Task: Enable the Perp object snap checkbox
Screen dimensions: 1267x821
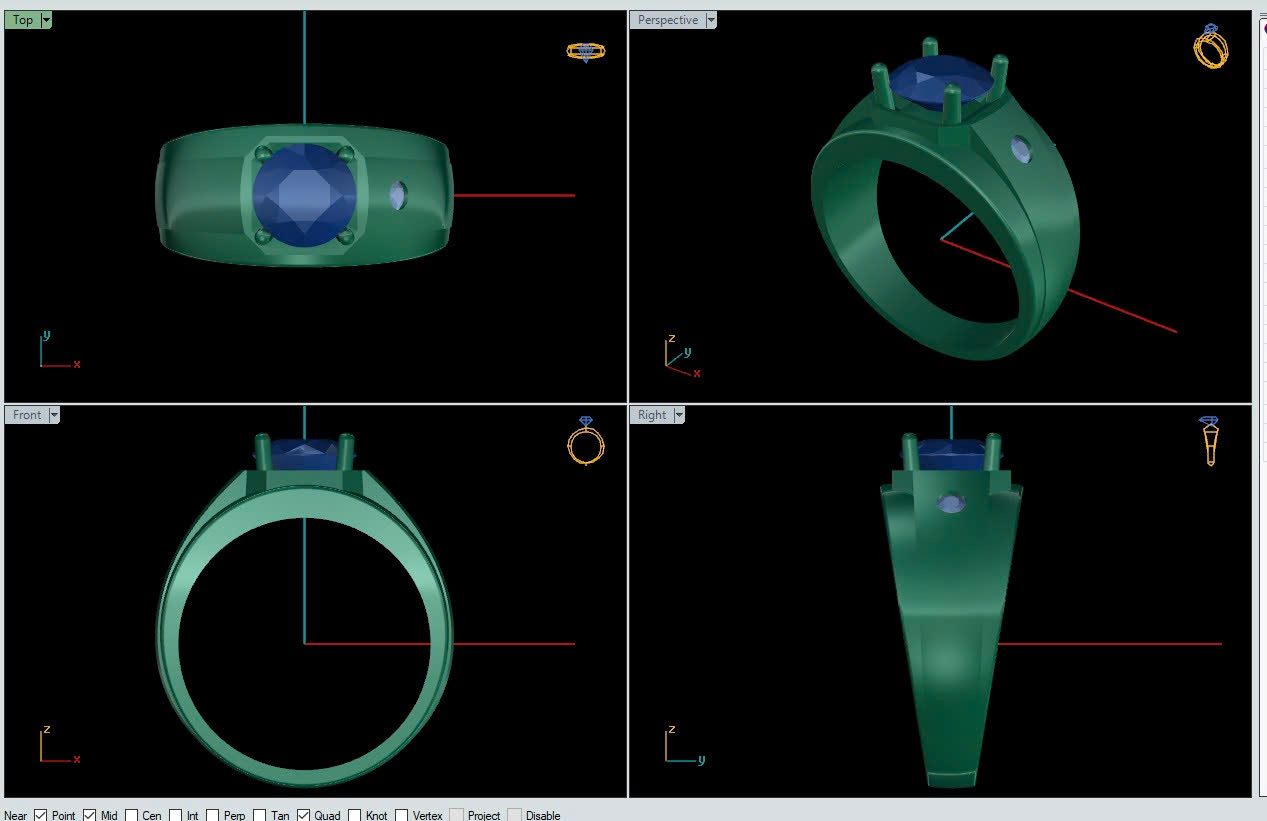Action: point(212,815)
